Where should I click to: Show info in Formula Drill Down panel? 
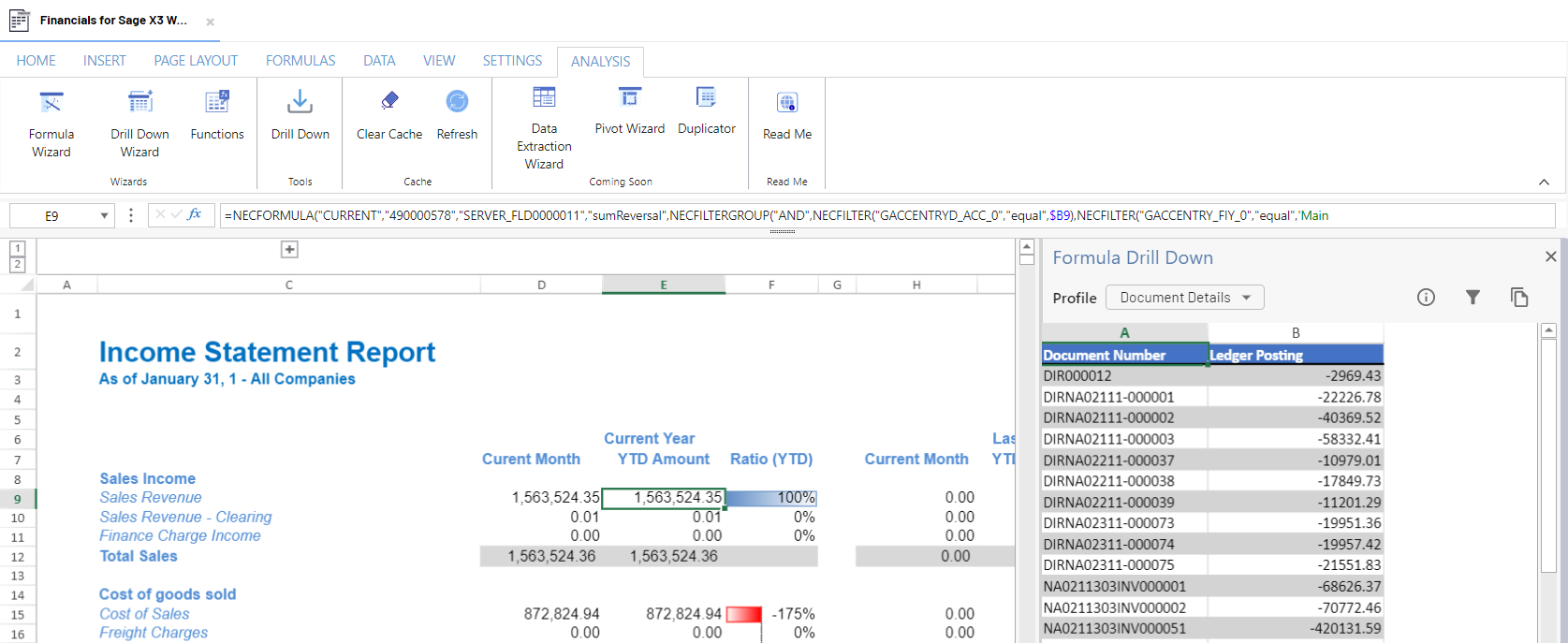[1426, 298]
